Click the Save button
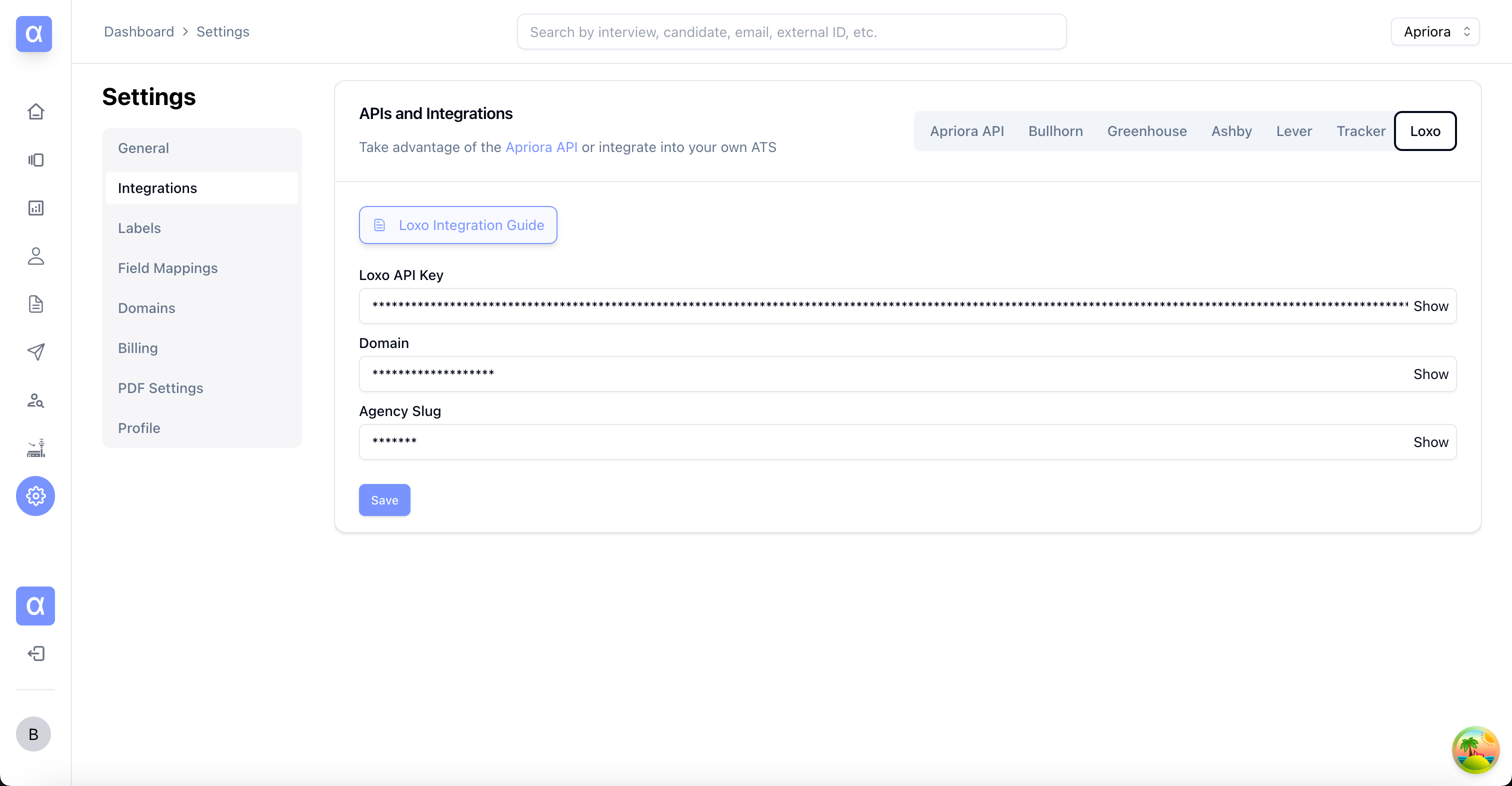 [x=384, y=500]
